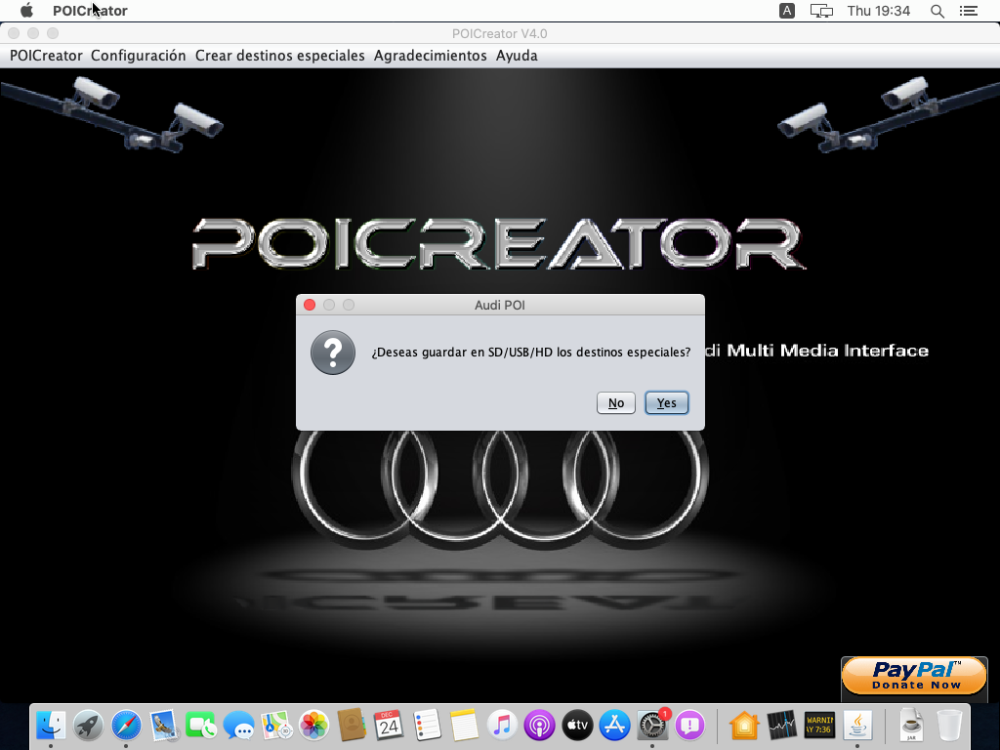Open the Configuración menu
This screenshot has height=750, width=1000.
pos(138,55)
